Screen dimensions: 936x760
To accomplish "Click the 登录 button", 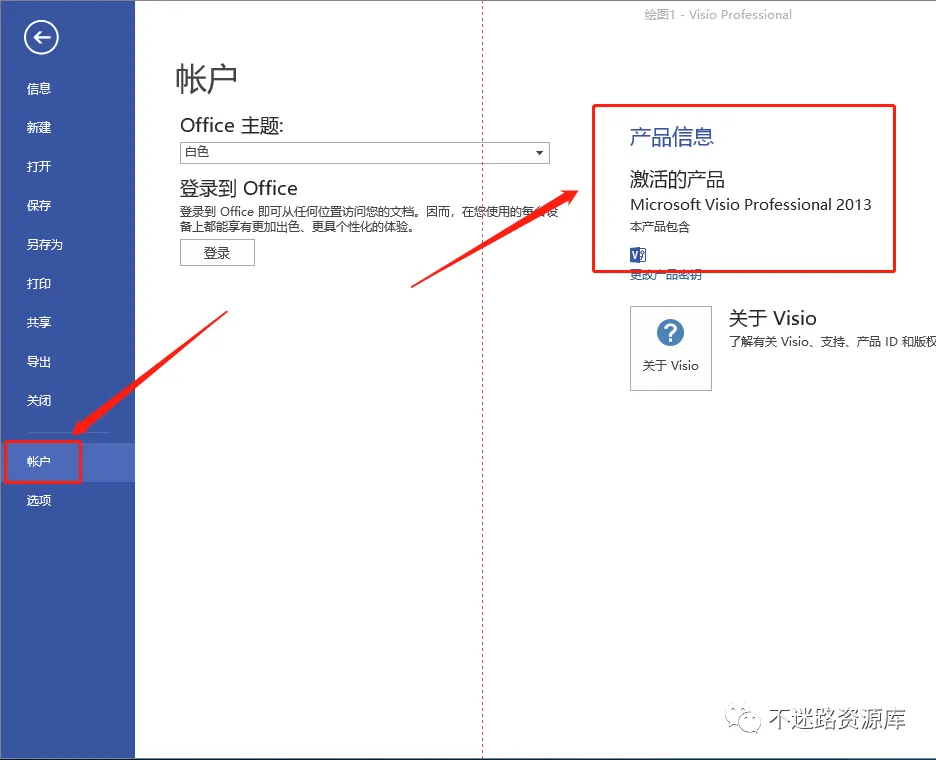I will tap(217, 253).
